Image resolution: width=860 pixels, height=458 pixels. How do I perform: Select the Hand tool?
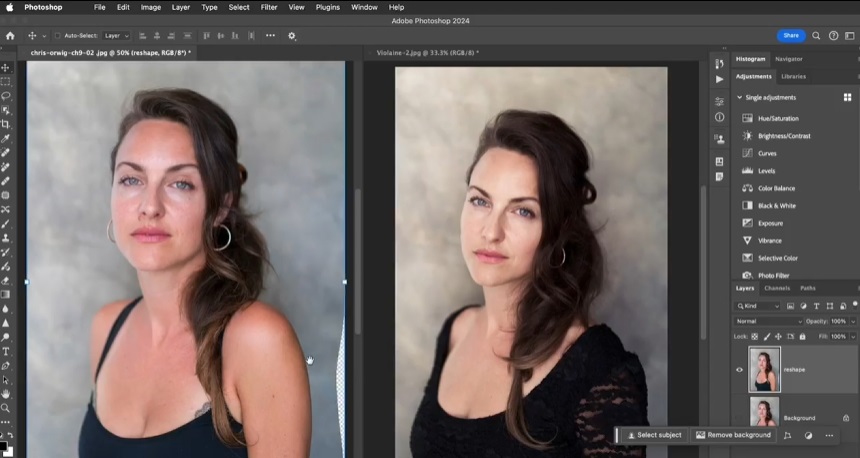[x=5, y=394]
